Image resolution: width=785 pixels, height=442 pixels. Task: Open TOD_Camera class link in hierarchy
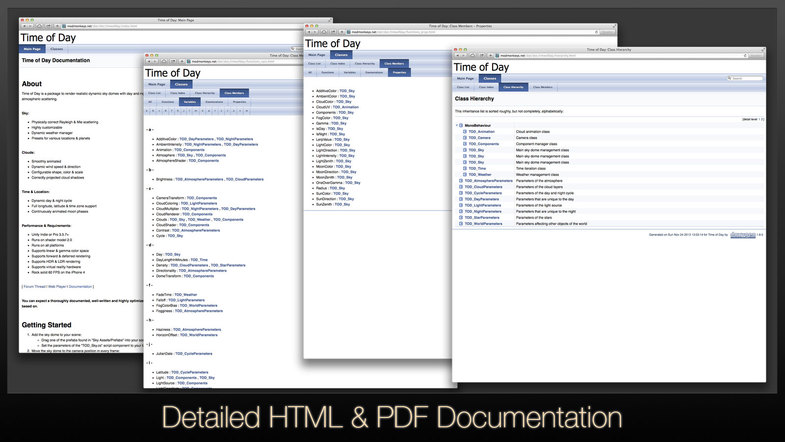click(480, 138)
